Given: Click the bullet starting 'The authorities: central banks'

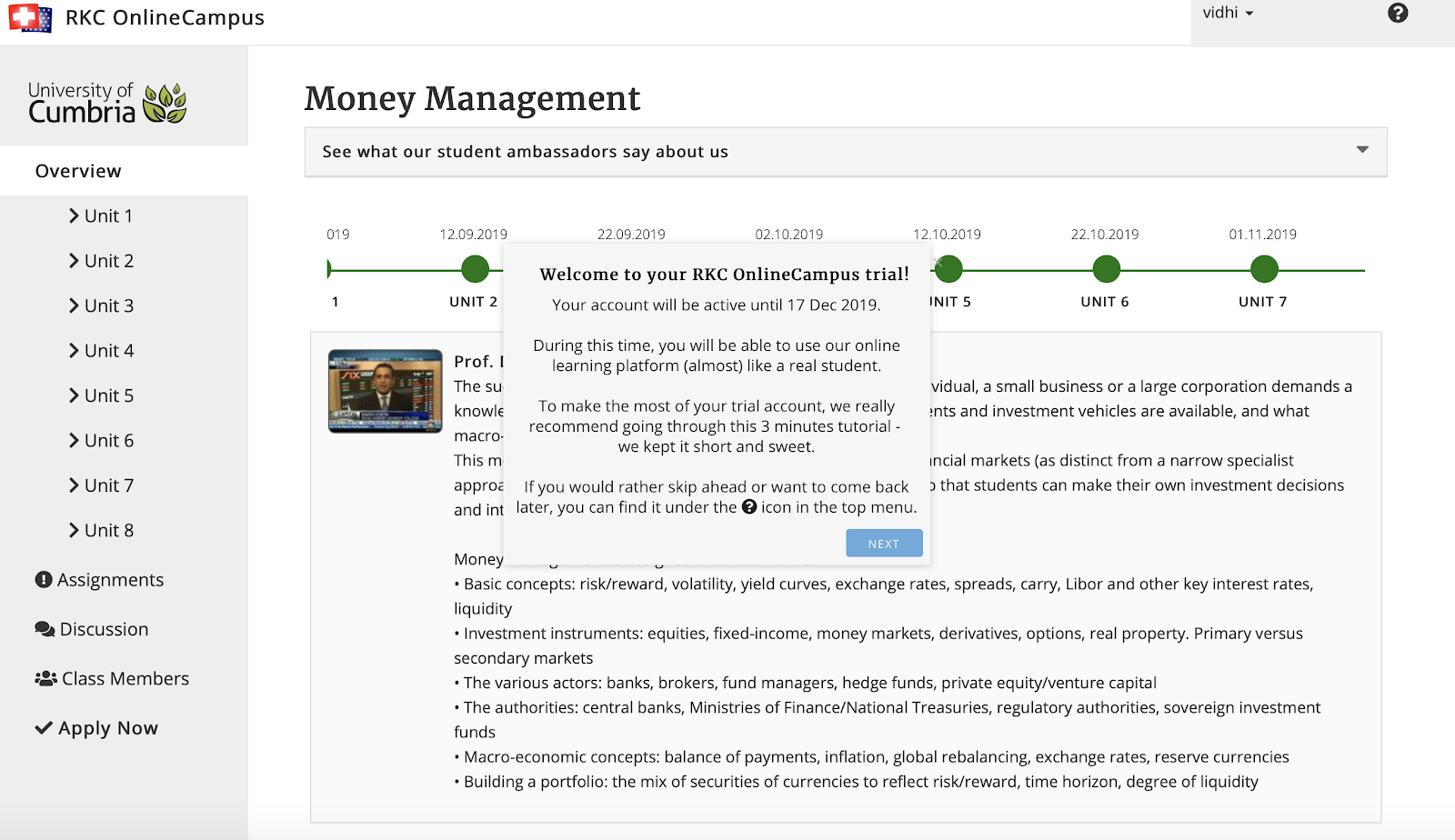Looking at the screenshot, I should pos(888,720).
